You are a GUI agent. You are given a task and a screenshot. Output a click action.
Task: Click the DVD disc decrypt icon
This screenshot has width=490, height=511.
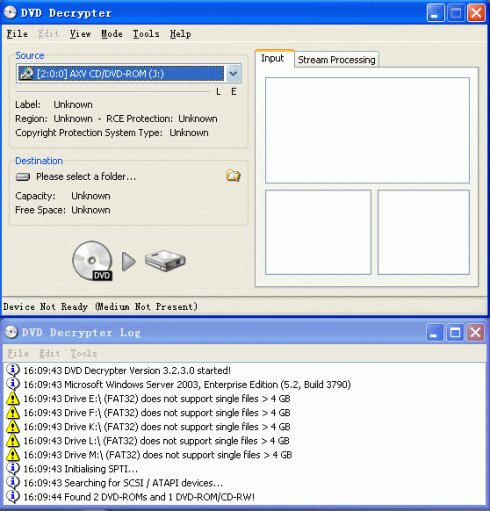coord(92,261)
